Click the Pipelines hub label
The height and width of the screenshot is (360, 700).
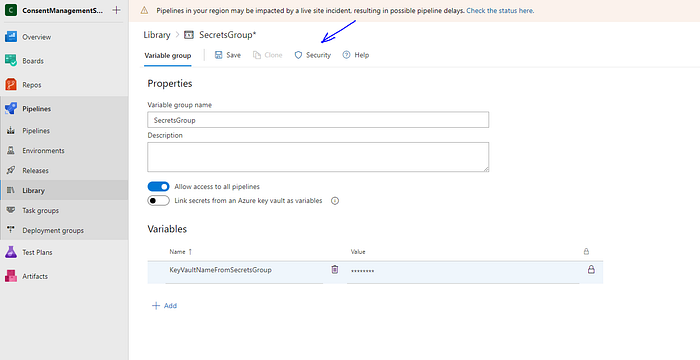[37, 109]
